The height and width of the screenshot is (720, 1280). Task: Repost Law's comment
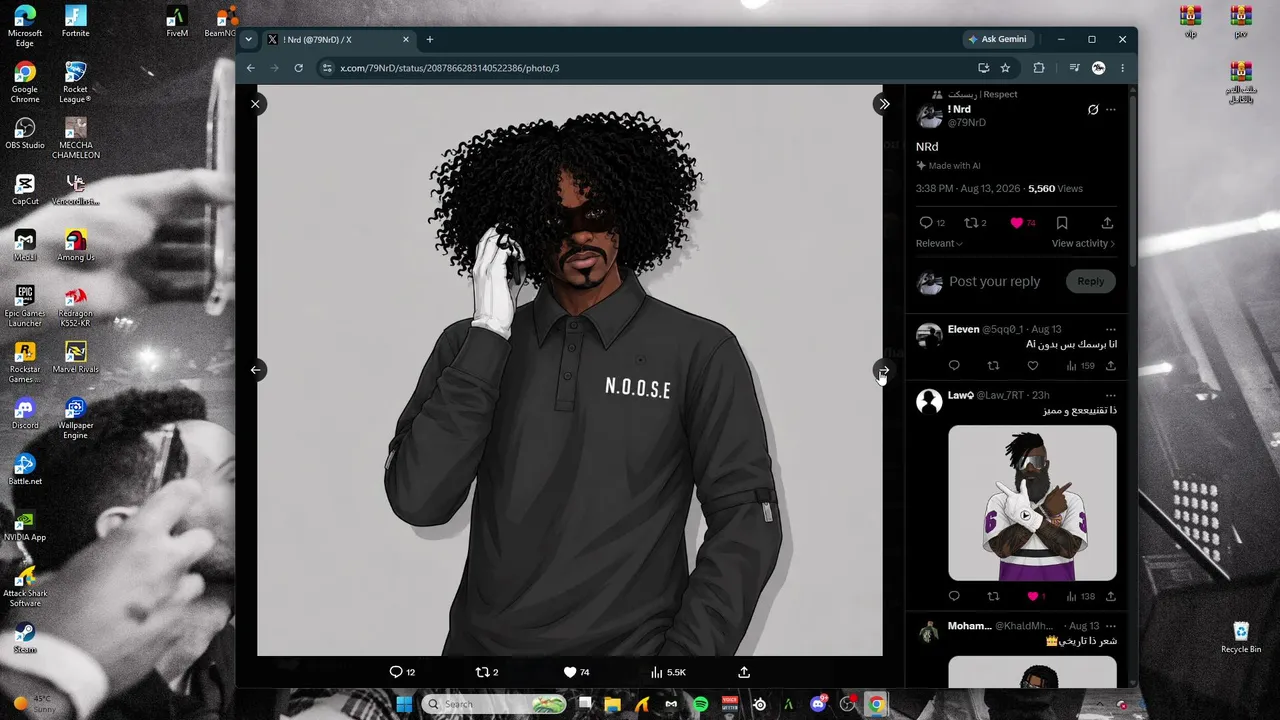pyautogui.click(x=993, y=596)
